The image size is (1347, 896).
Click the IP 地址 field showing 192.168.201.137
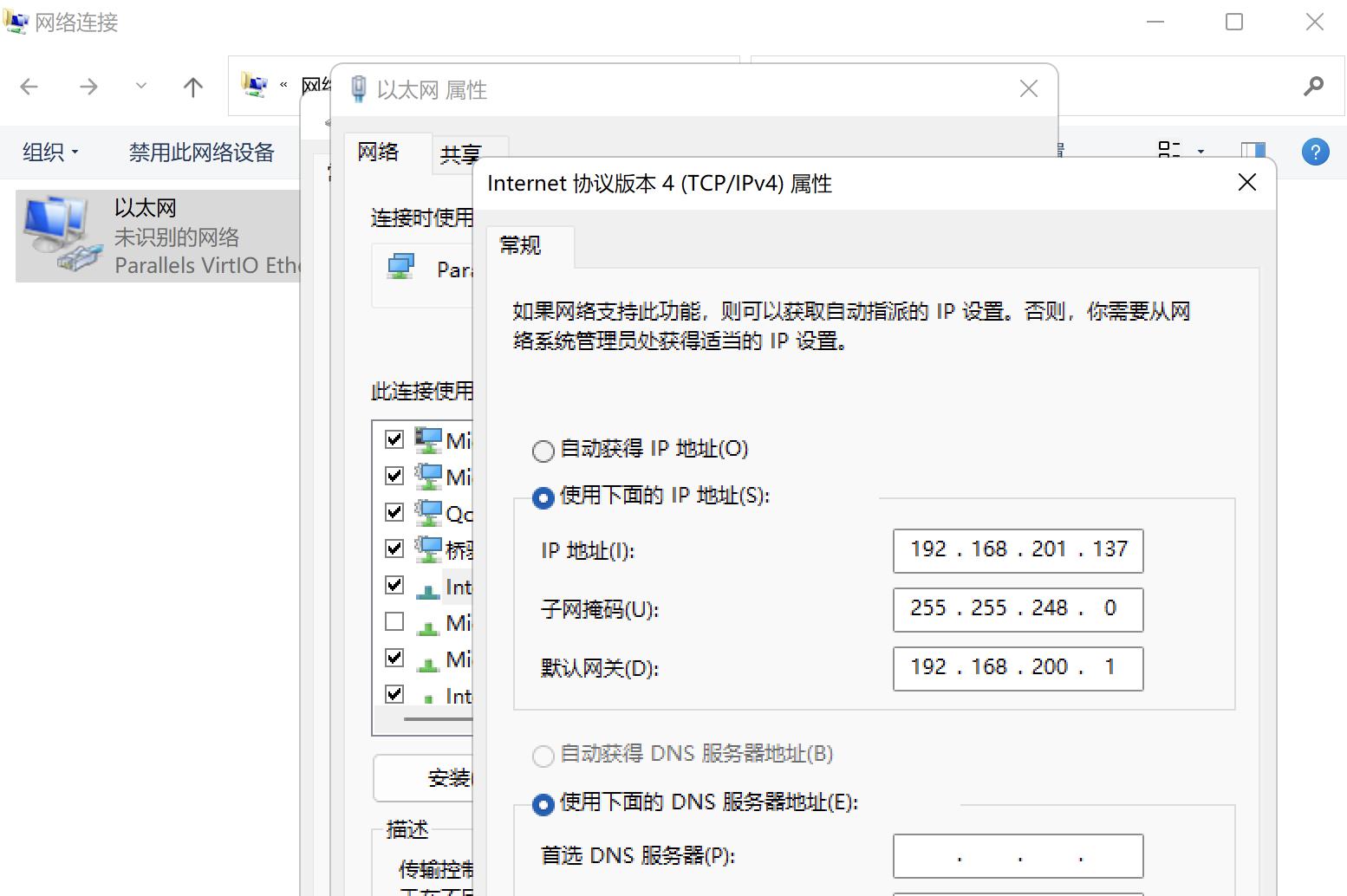coord(1018,550)
